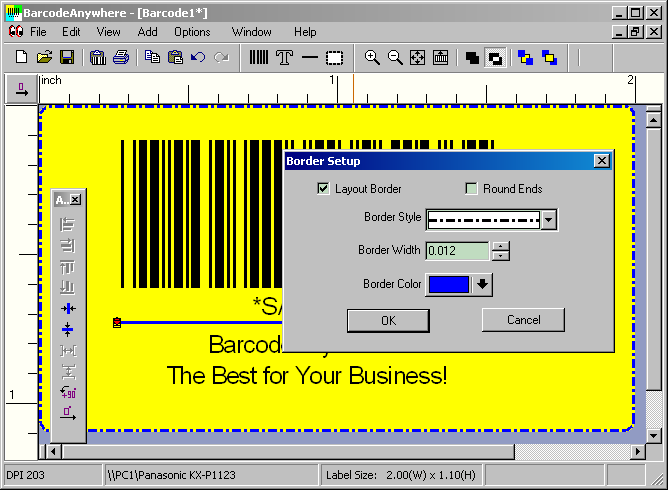
Task: Click the equal vertical spacing icon
Action: point(68,372)
